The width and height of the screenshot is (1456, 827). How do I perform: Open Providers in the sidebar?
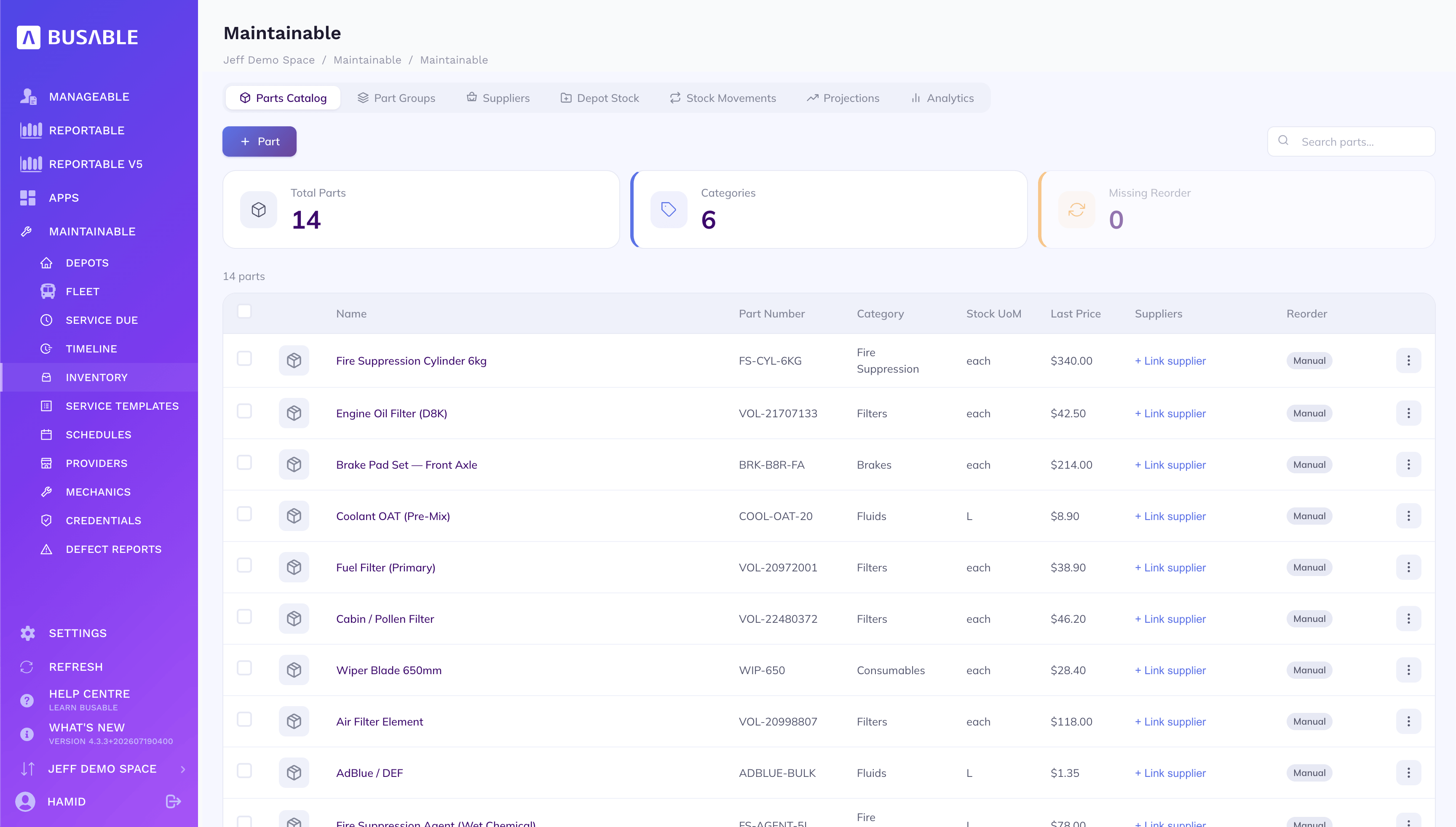99,464
